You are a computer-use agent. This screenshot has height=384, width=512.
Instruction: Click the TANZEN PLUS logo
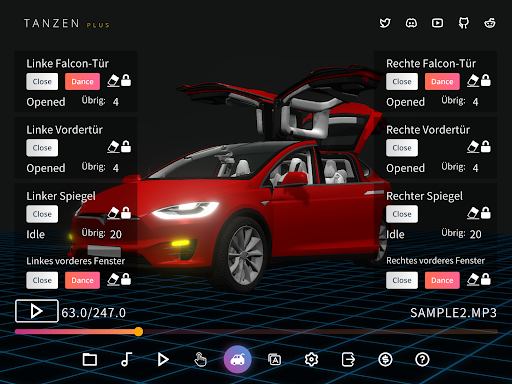(67, 23)
